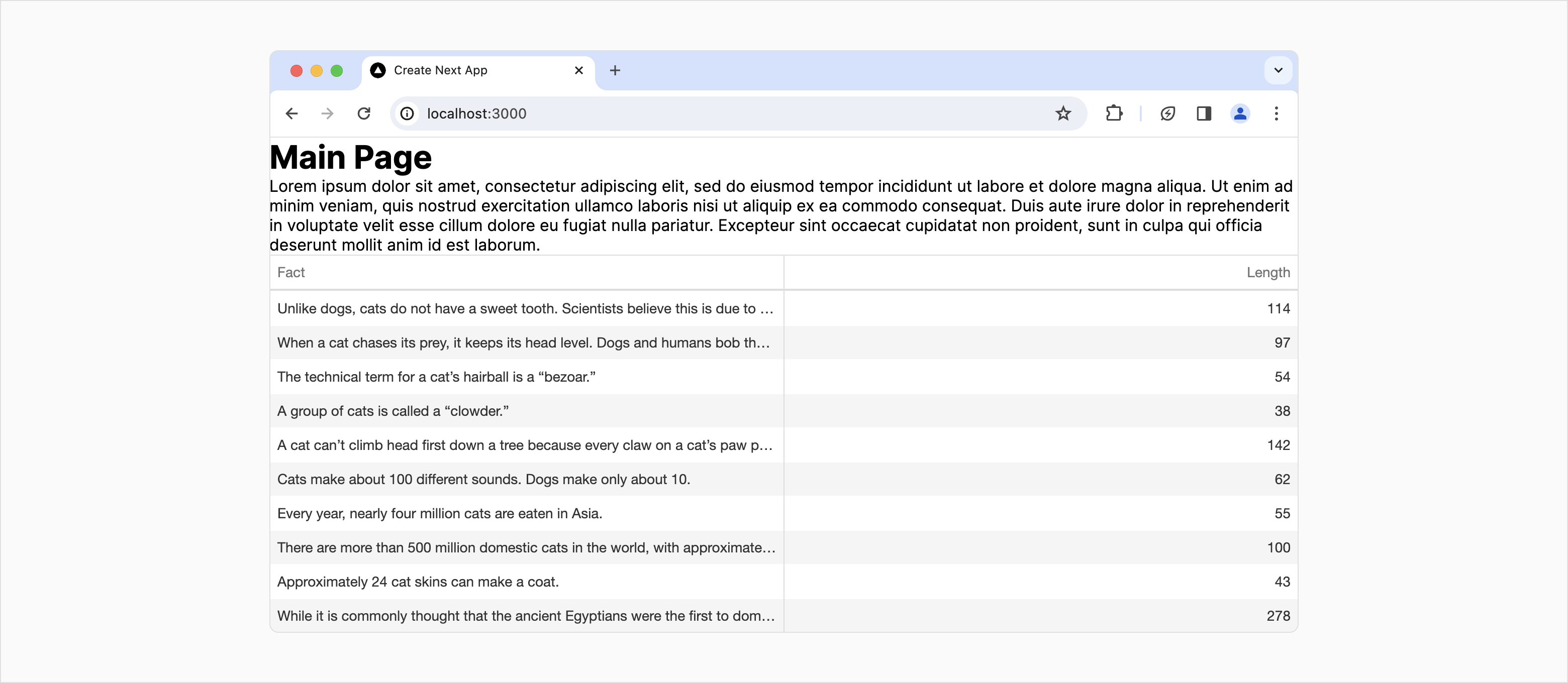1568x683 pixels.
Task: Sort by the Length column header
Action: [x=1267, y=273]
